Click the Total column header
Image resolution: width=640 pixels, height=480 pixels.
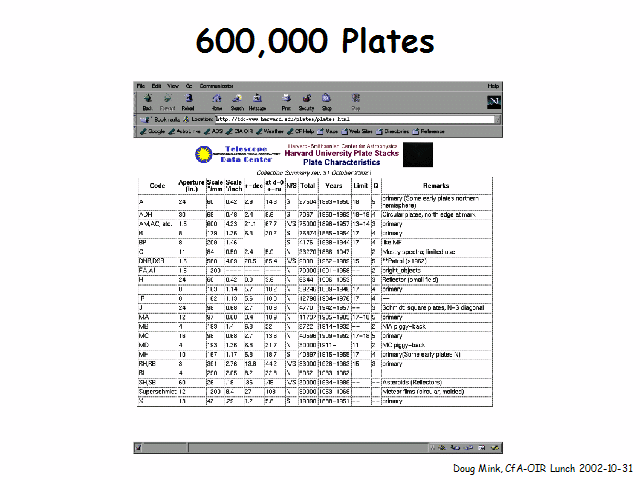(x=308, y=186)
